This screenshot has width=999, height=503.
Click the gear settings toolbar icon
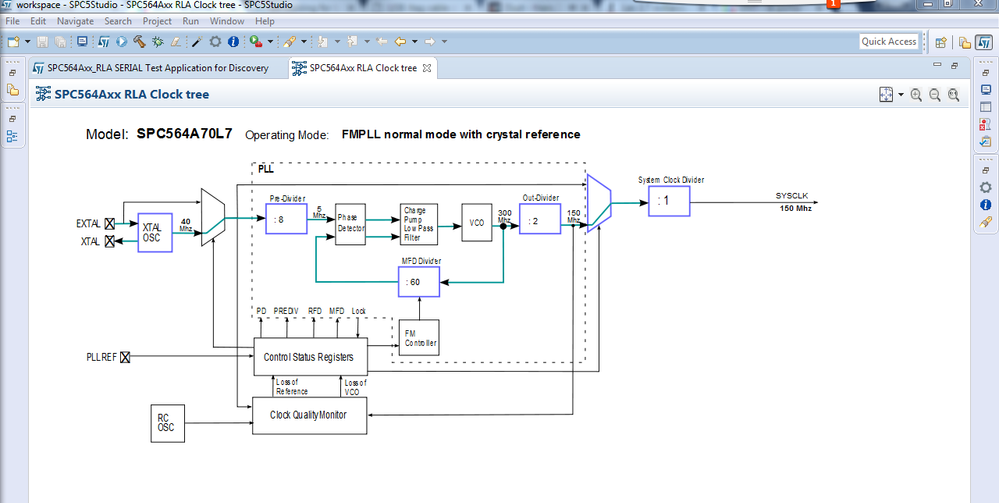[x=215, y=41]
